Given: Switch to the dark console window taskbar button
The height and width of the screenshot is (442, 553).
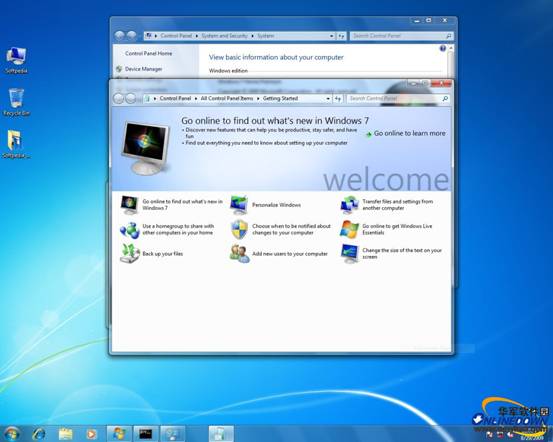Looking at the screenshot, I should [x=146, y=434].
